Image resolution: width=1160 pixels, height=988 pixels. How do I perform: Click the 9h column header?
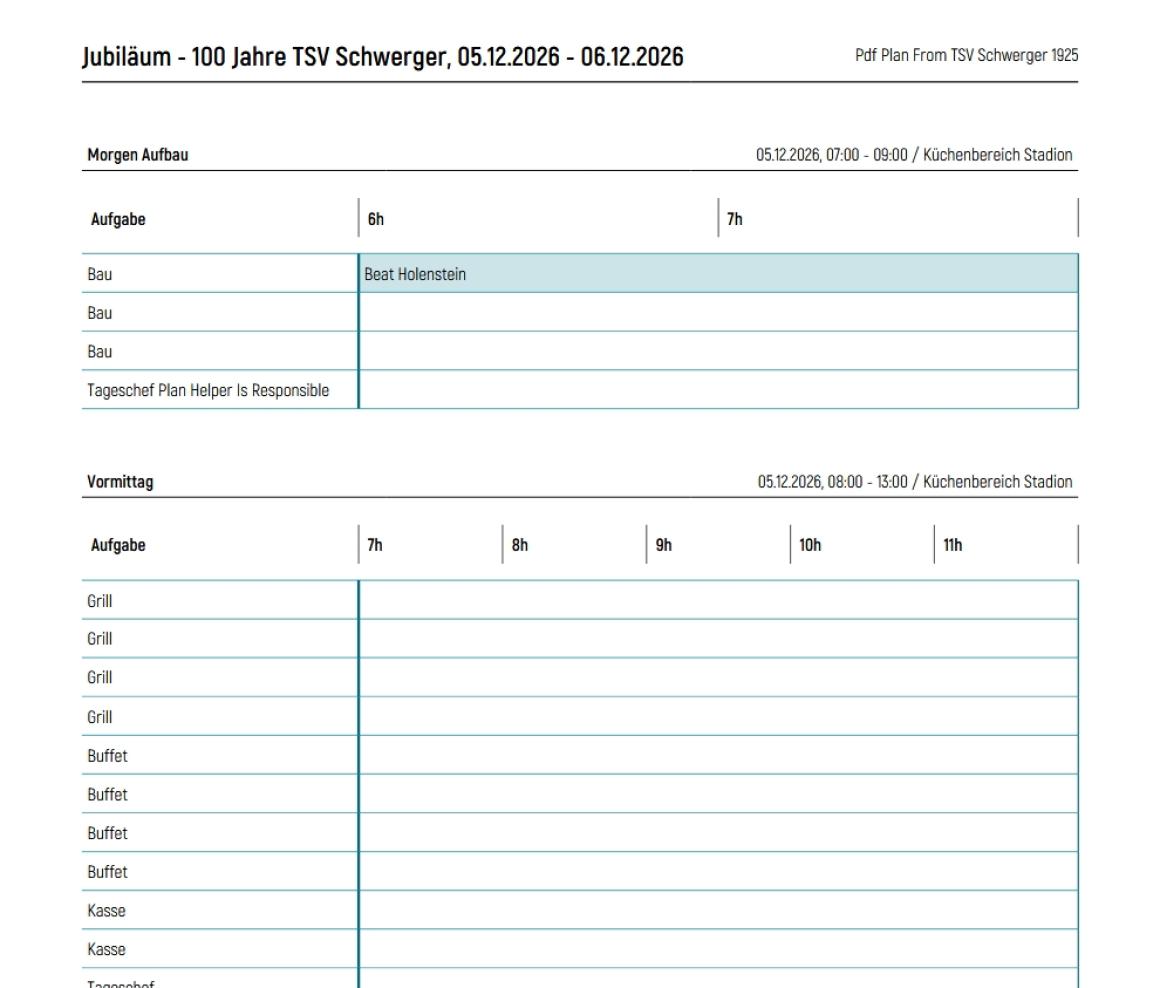click(663, 544)
